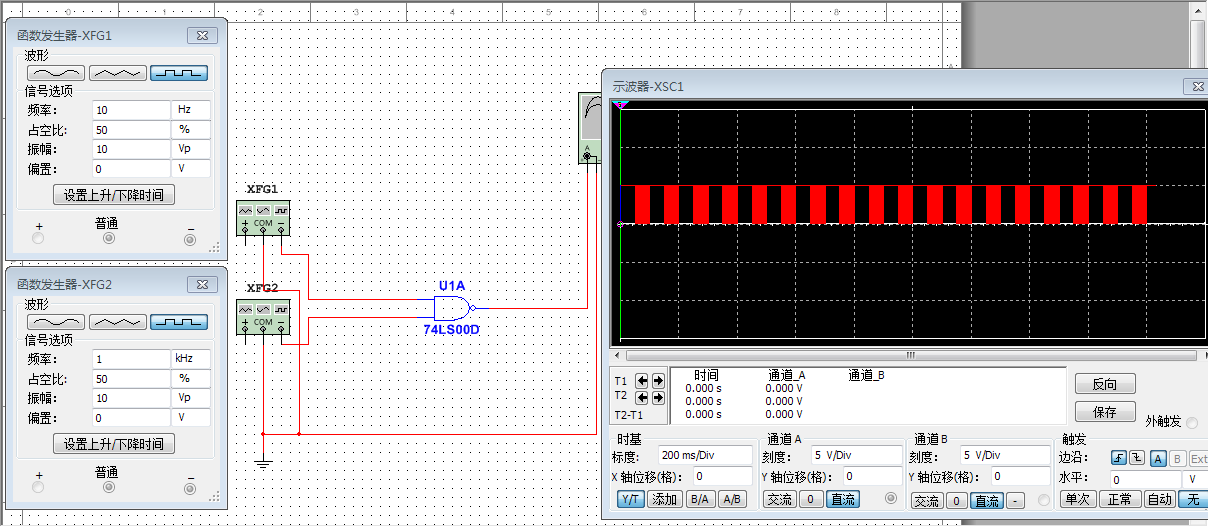The width and height of the screenshot is (1211, 527).
Task: Click channel A Y 轴位移 field
Action: click(872, 477)
